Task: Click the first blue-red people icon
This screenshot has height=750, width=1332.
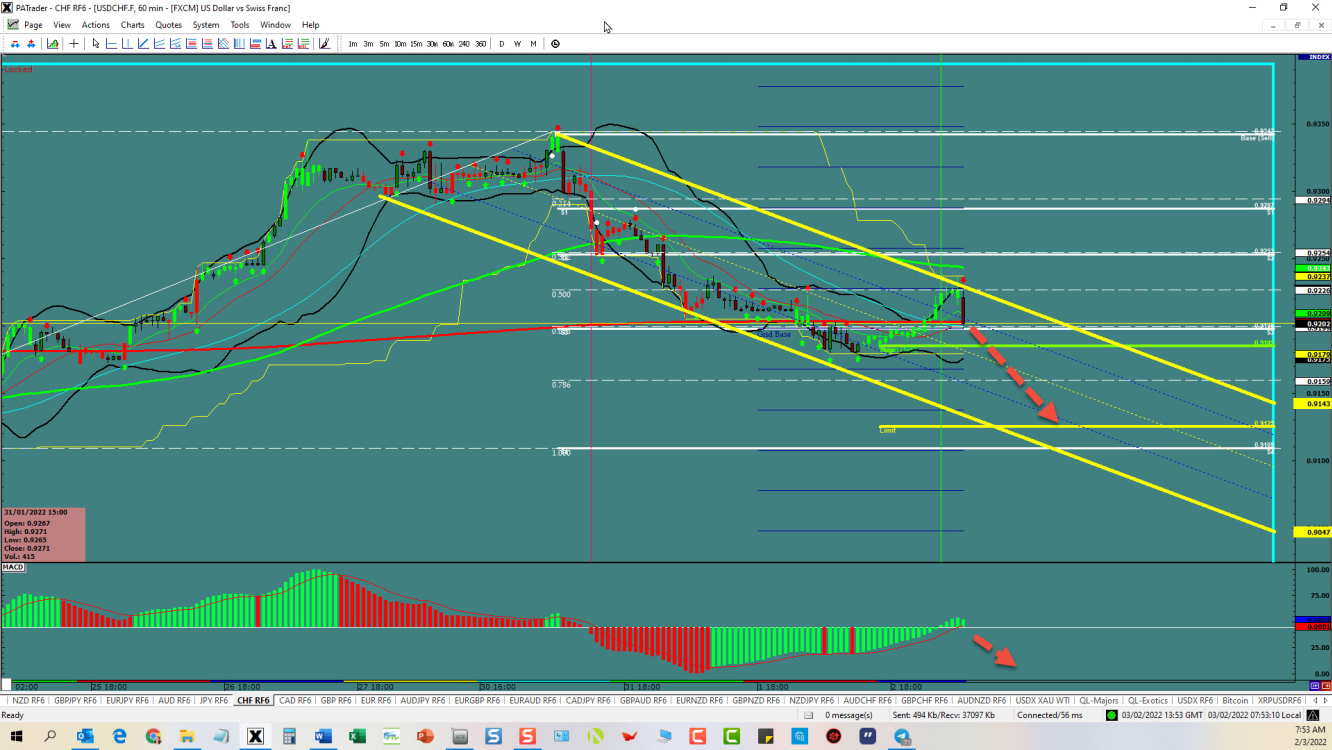Action: (15, 44)
